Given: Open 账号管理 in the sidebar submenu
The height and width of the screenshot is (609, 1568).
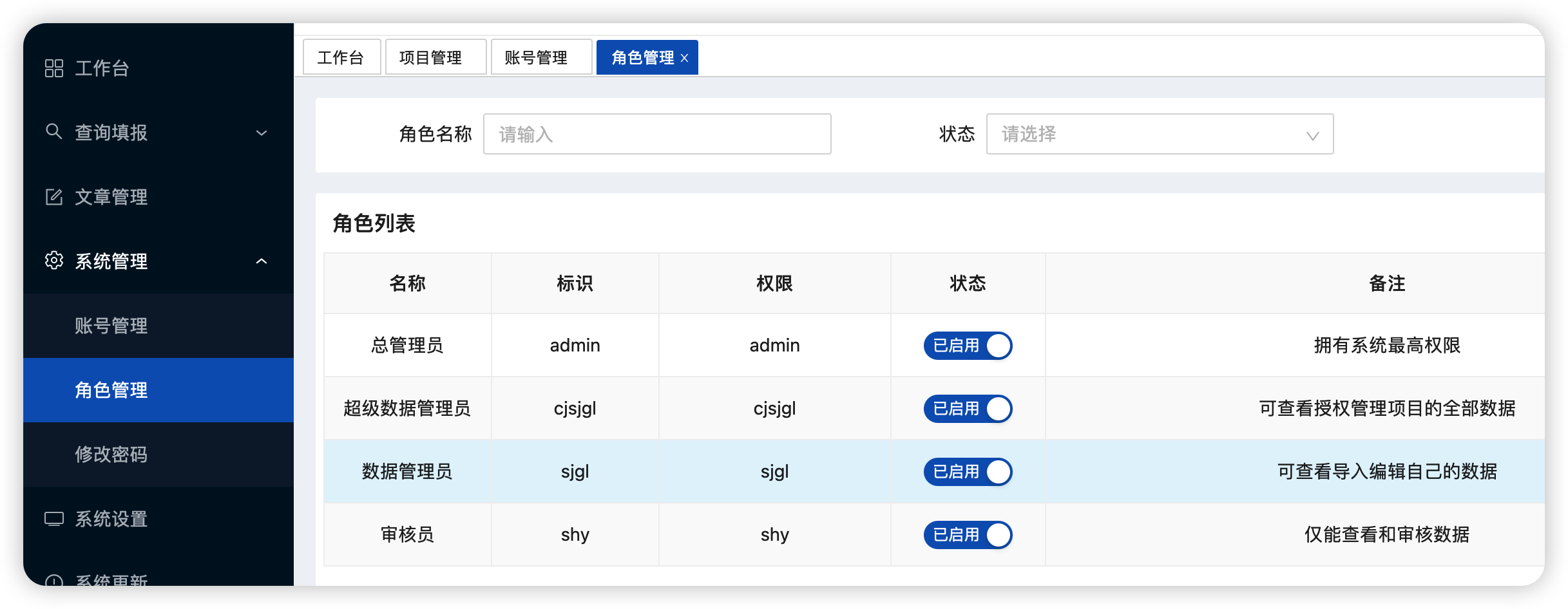Looking at the screenshot, I should 158,326.
